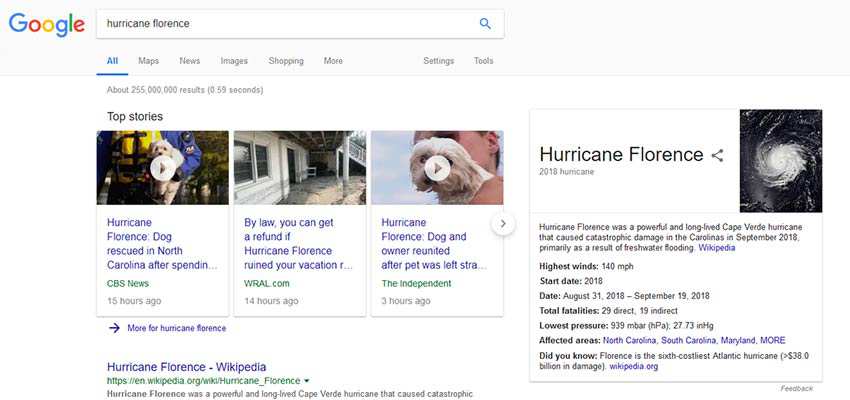Open the WRAL.com refund story

pyautogui.click(x=299, y=244)
